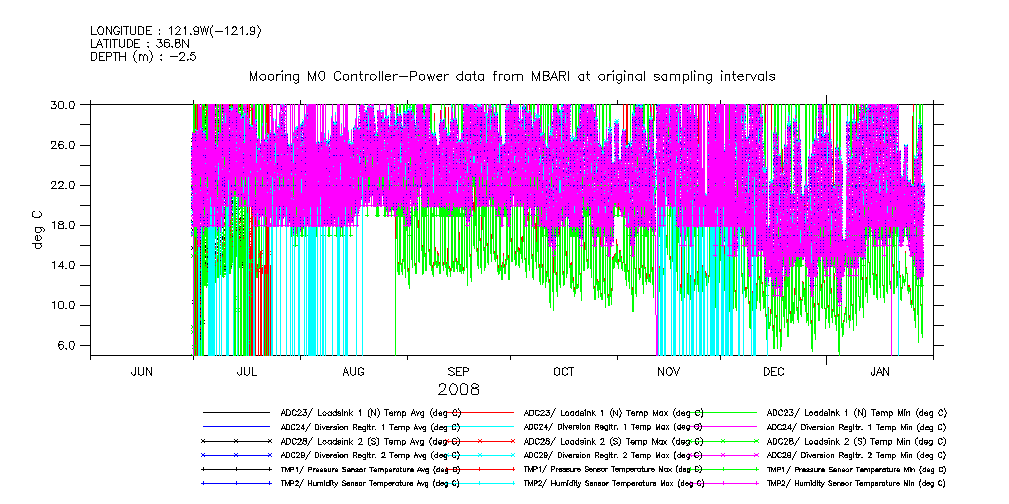Click the plot title Mooring M0 Controller-Power data

[511, 76]
